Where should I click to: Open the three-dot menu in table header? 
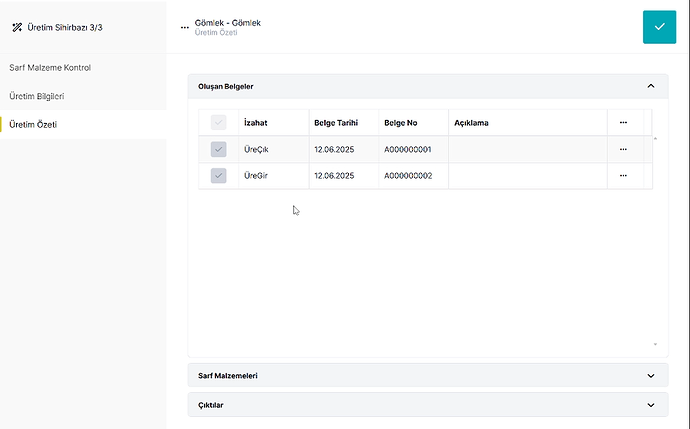(623, 122)
